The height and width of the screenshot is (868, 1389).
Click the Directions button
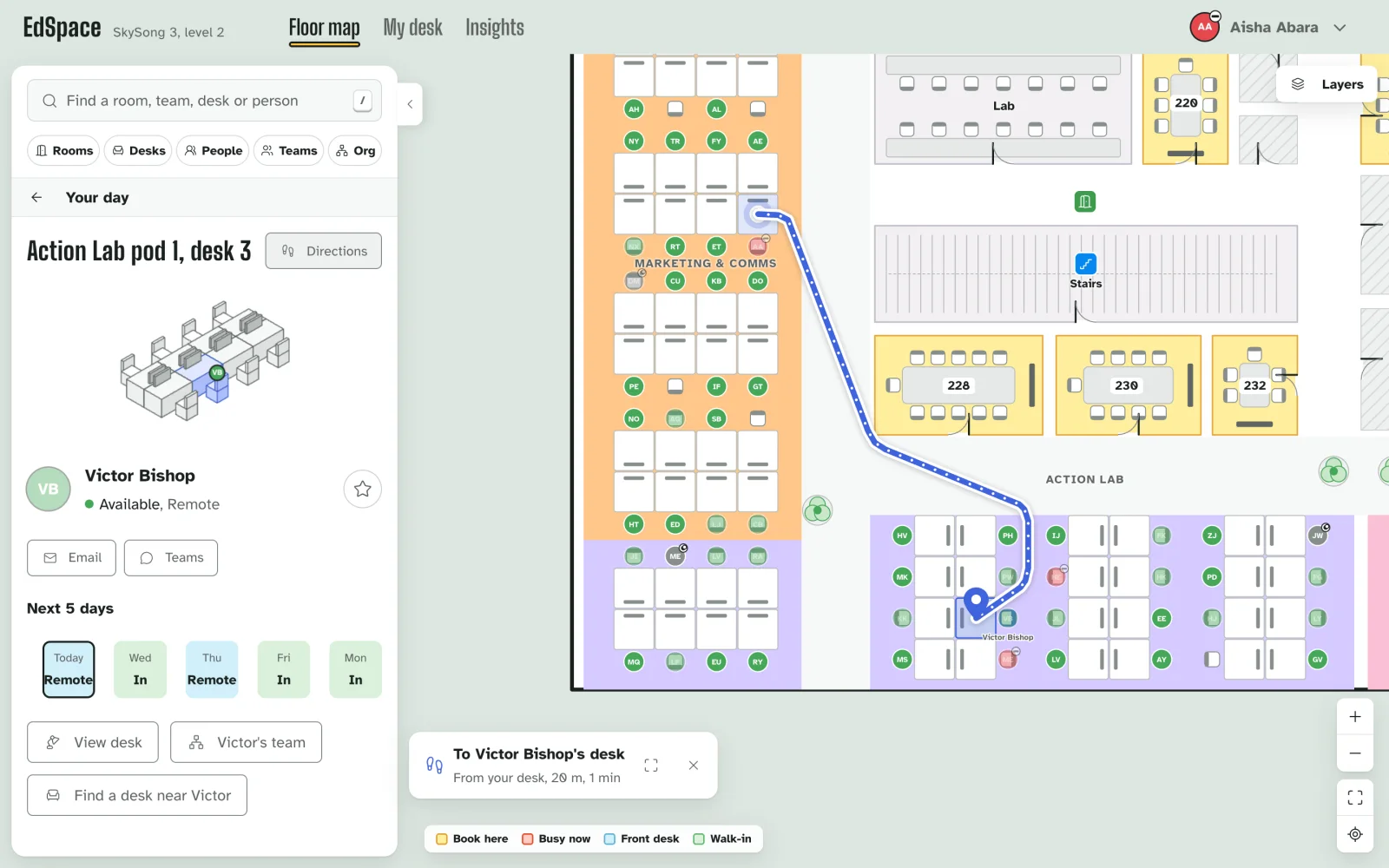[x=324, y=251]
